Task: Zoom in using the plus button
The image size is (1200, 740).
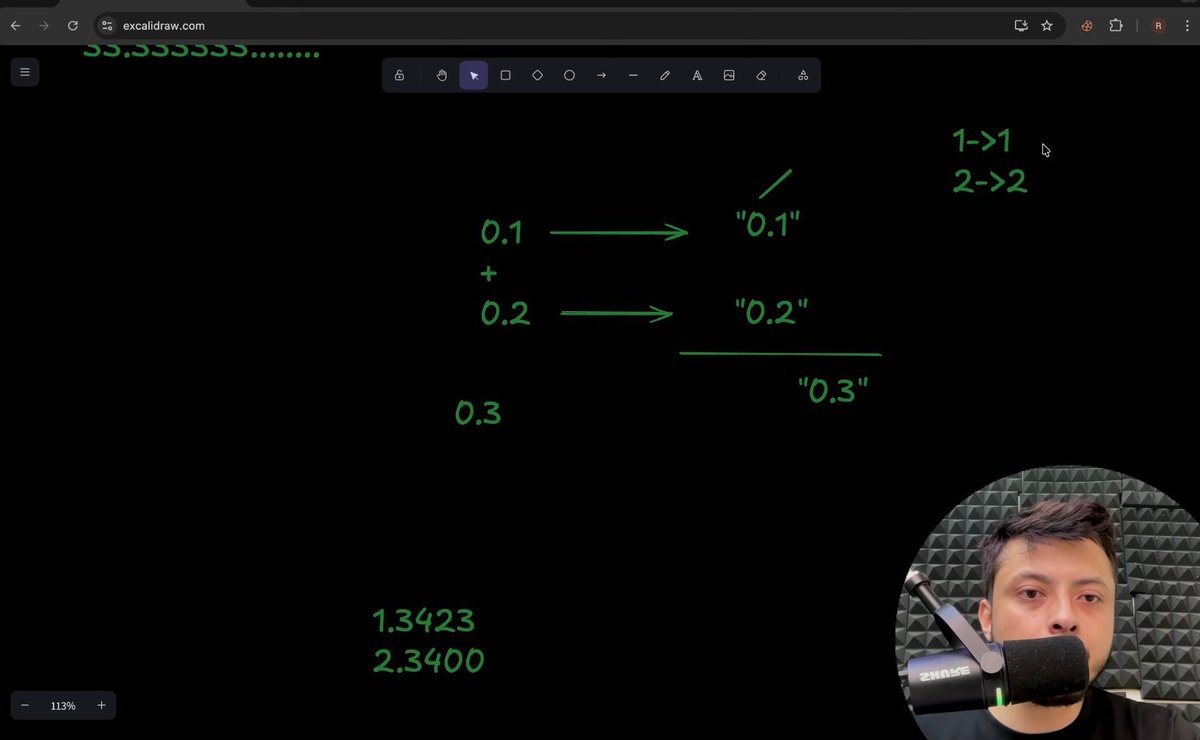Action: 101,705
